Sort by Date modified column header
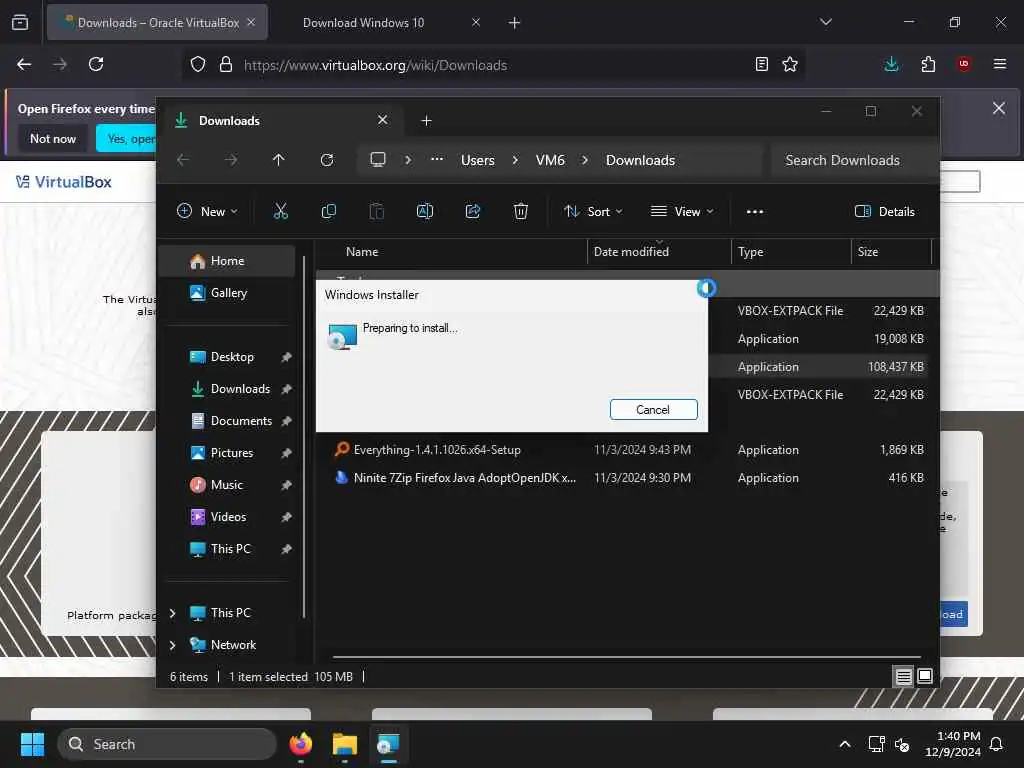This screenshot has height=768, width=1024. click(x=659, y=251)
